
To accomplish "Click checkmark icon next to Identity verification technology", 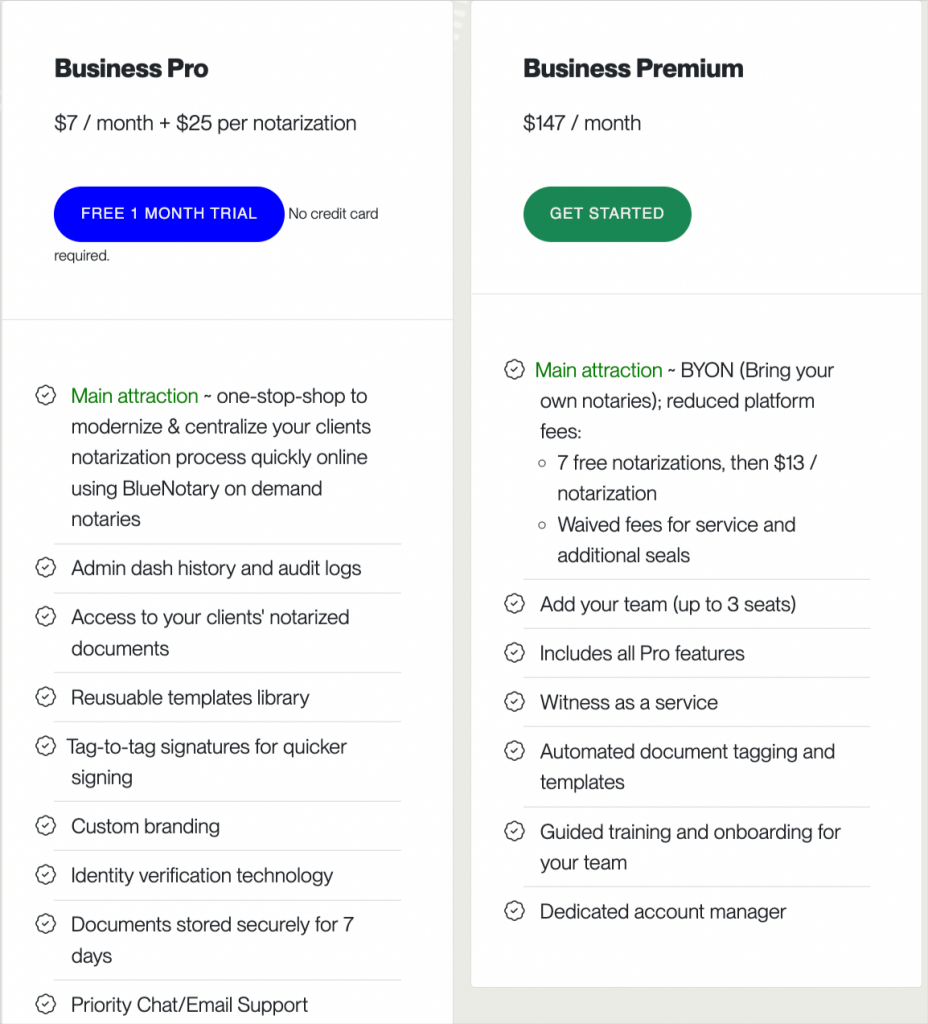I will pyautogui.click(x=46, y=874).
